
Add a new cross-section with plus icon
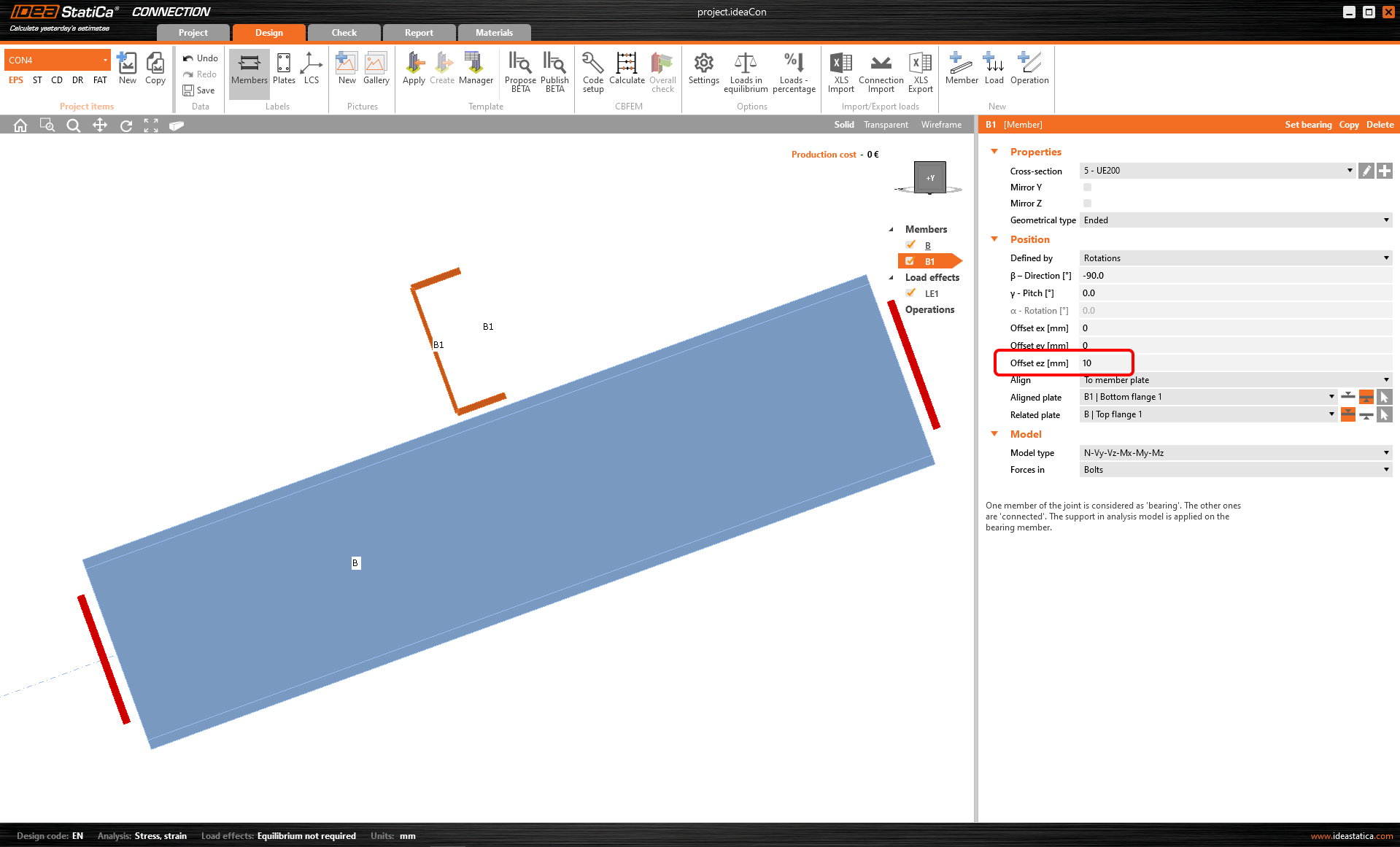point(1385,171)
